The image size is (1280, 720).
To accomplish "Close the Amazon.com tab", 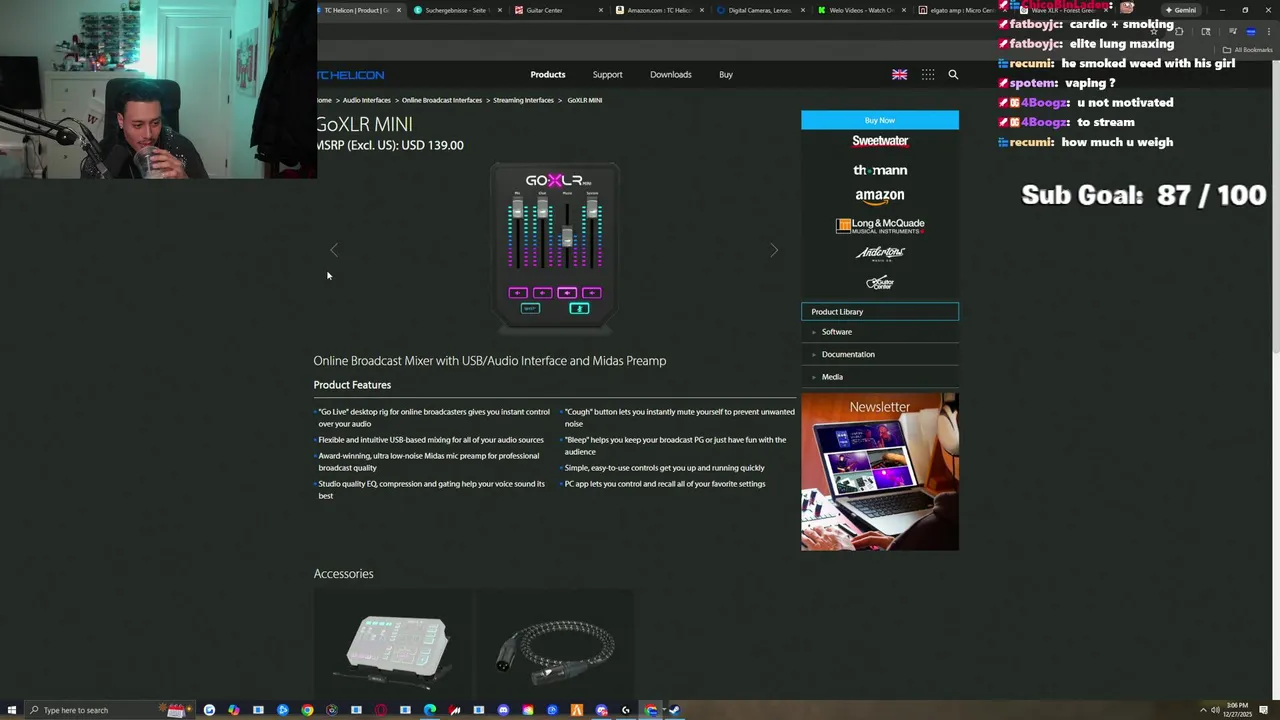I will pos(702,10).
